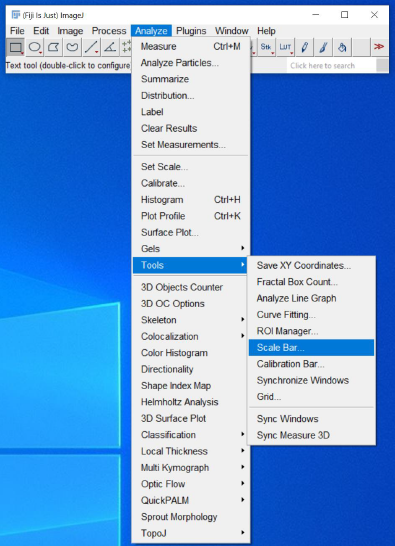This screenshot has width=395, height=546.
Task: Select the Straight Line tool
Action: (x=91, y=47)
